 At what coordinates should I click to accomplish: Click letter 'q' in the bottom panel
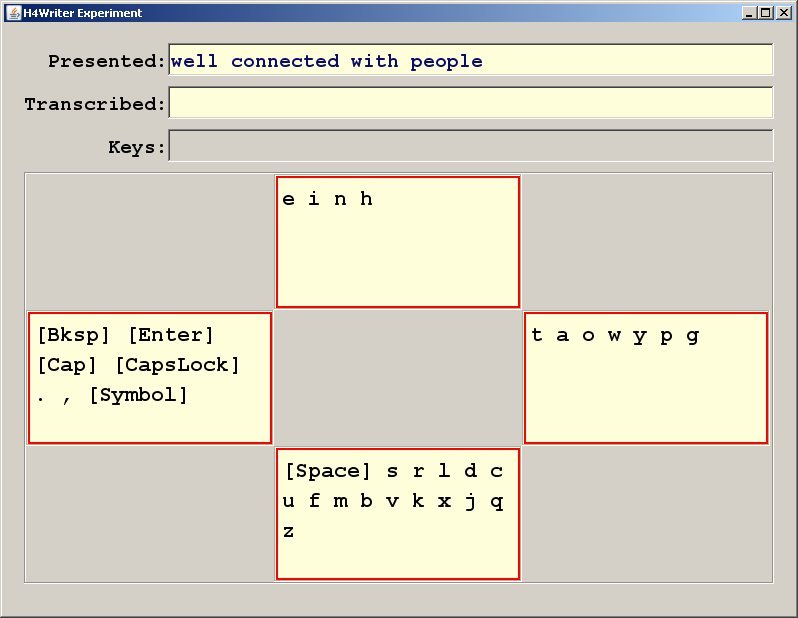coord(496,502)
